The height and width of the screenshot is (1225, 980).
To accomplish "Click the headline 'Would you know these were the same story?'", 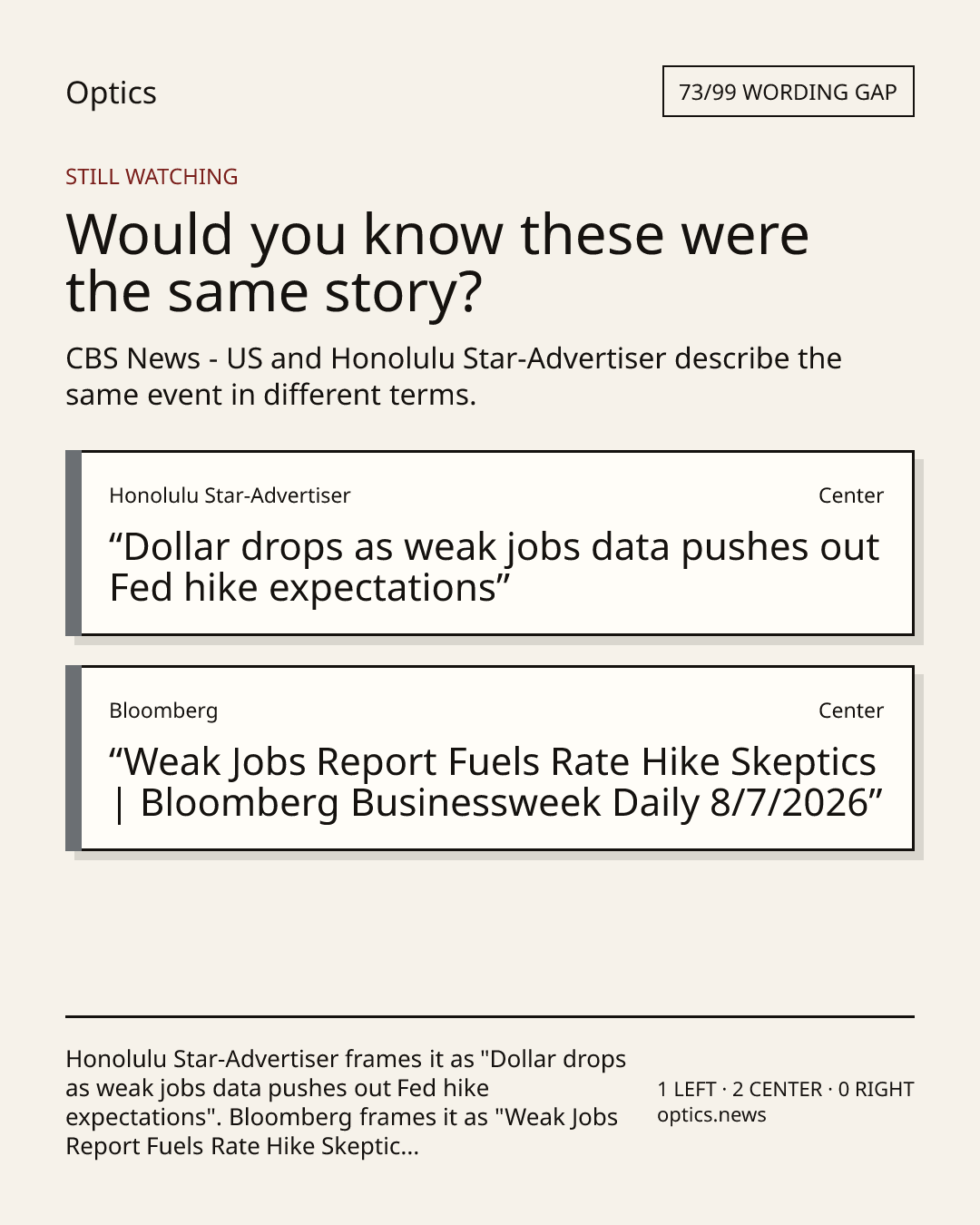I will pos(437,262).
